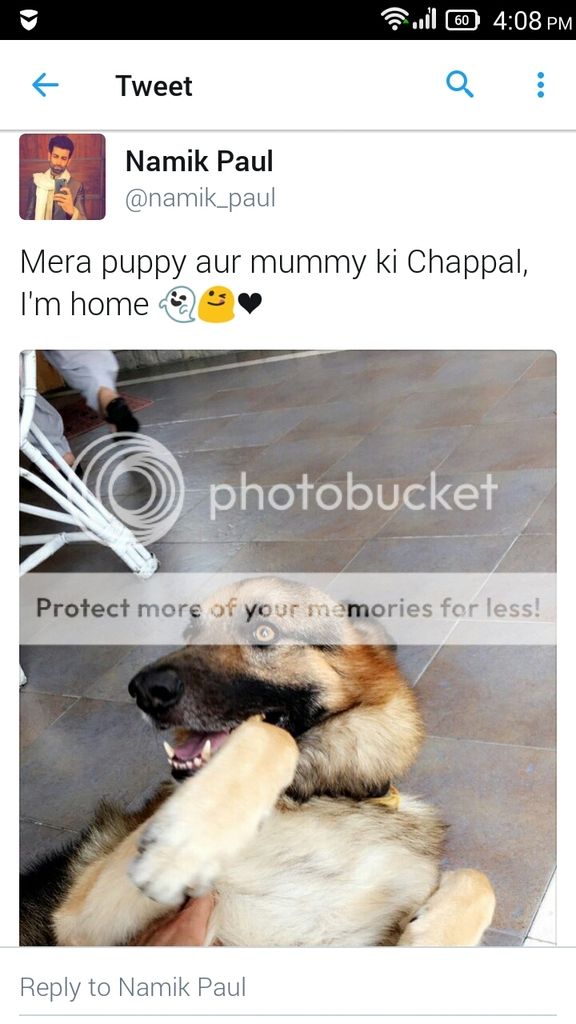Tap the Wi-Fi status icon
Screen dimensions: 576x1024
(396, 20)
